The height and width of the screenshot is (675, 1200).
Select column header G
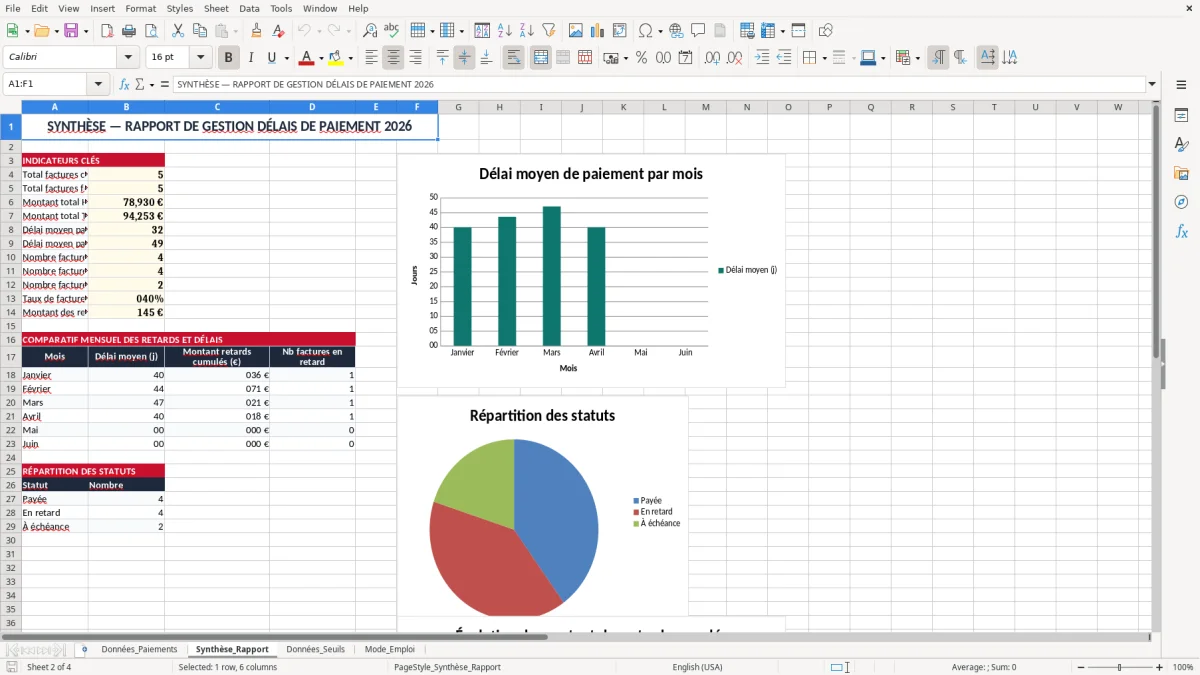point(458,107)
